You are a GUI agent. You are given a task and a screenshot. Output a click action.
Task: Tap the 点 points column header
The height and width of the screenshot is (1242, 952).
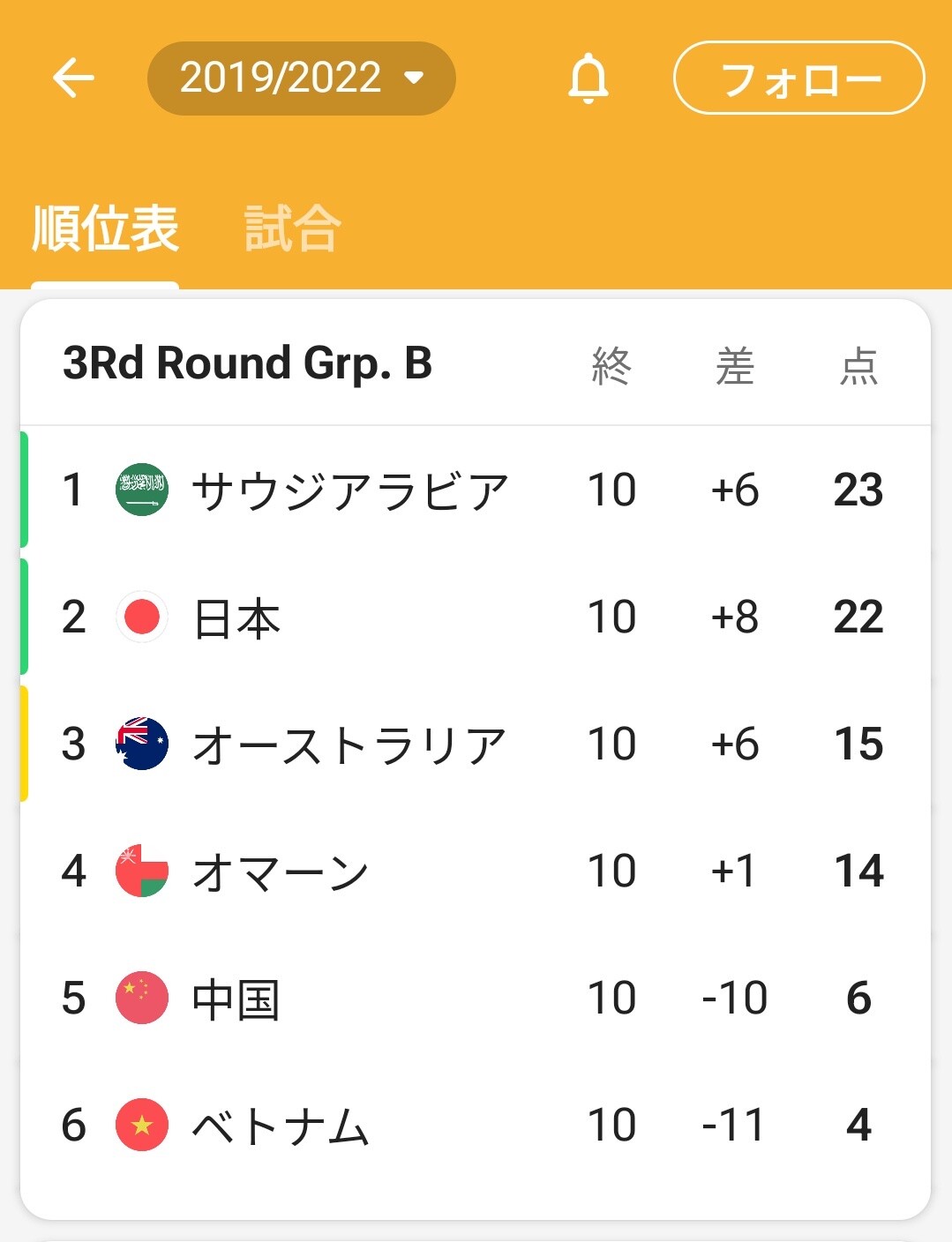(x=858, y=365)
